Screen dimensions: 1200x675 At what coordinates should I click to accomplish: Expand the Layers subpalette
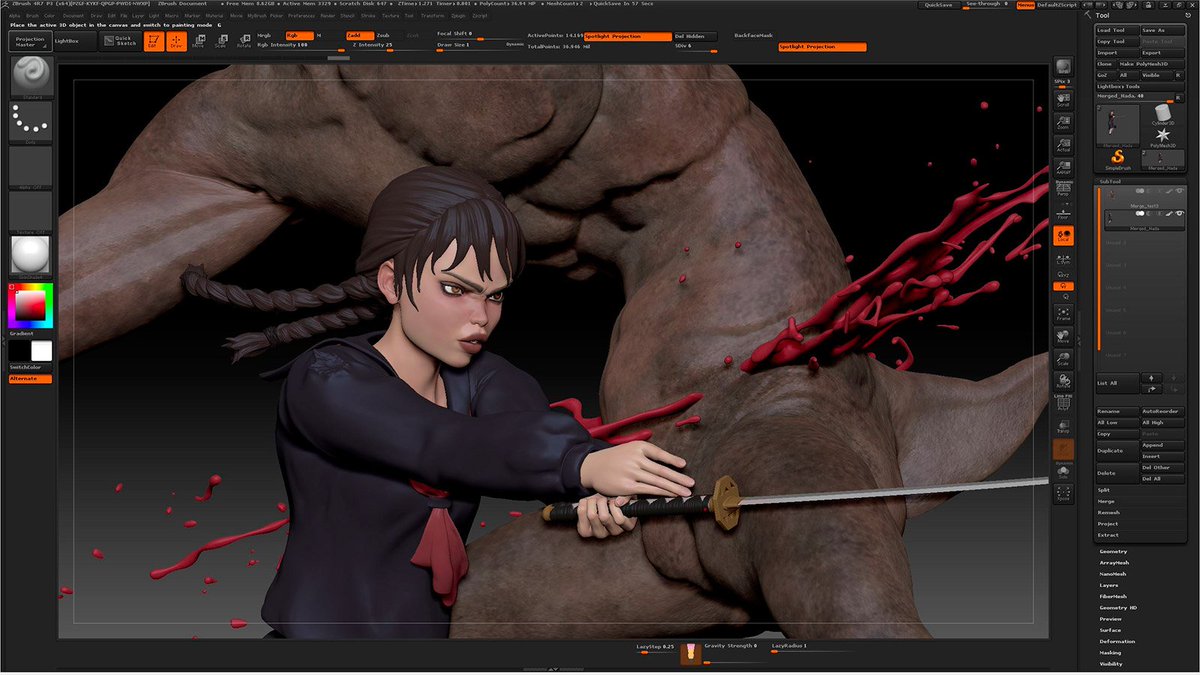point(1109,585)
